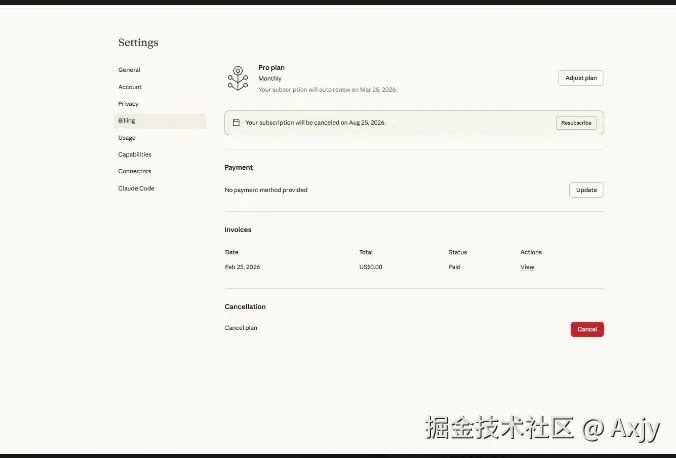
Task: Click the calendar icon in cancellation notice
Action: (x=236, y=122)
